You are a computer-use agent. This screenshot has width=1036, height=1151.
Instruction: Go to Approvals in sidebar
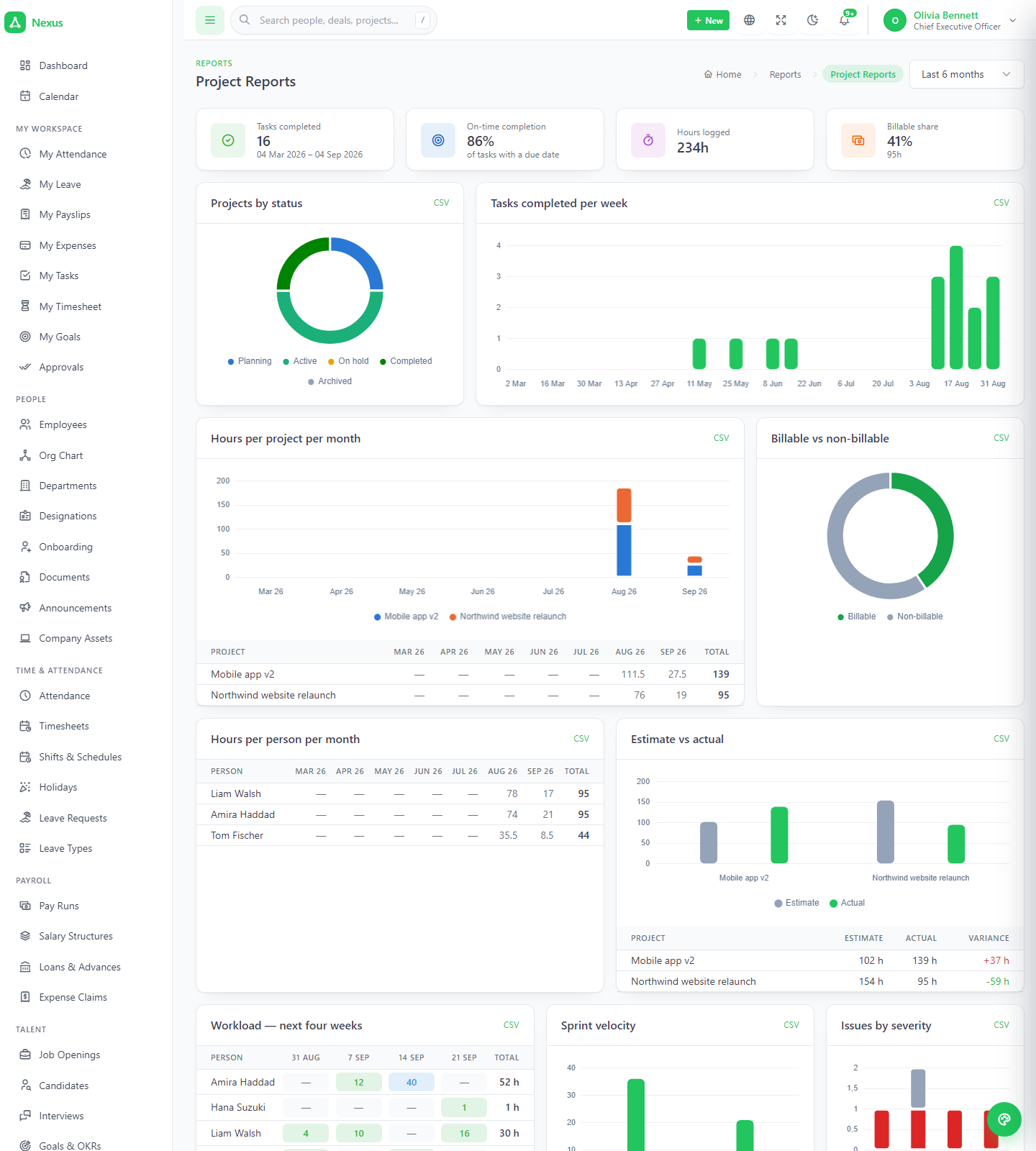[61, 367]
